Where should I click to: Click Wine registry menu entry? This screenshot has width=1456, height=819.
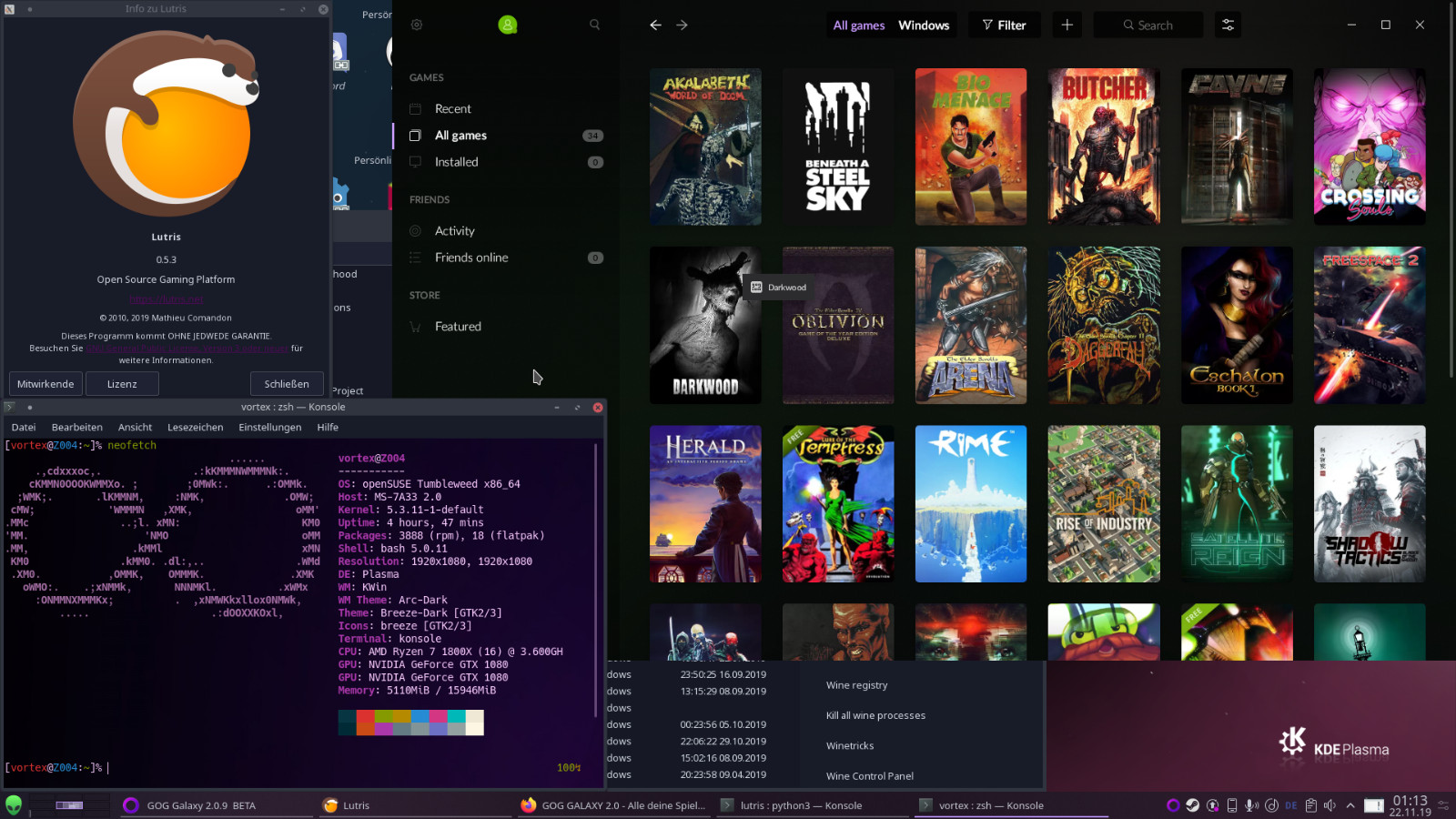point(856,685)
